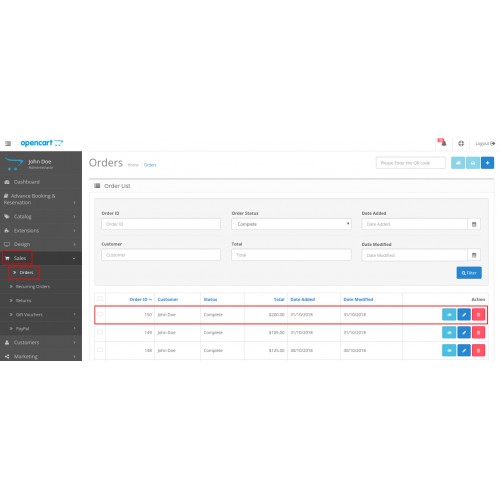Open the notifications bell icon
Image resolution: width=500 pixels, height=500 pixels.
[442, 143]
